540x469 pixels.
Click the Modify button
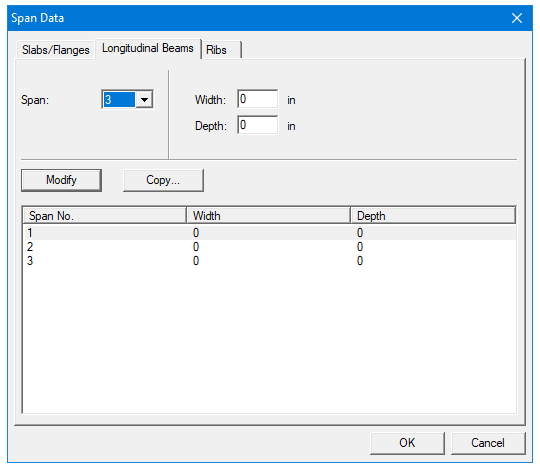click(x=61, y=180)
